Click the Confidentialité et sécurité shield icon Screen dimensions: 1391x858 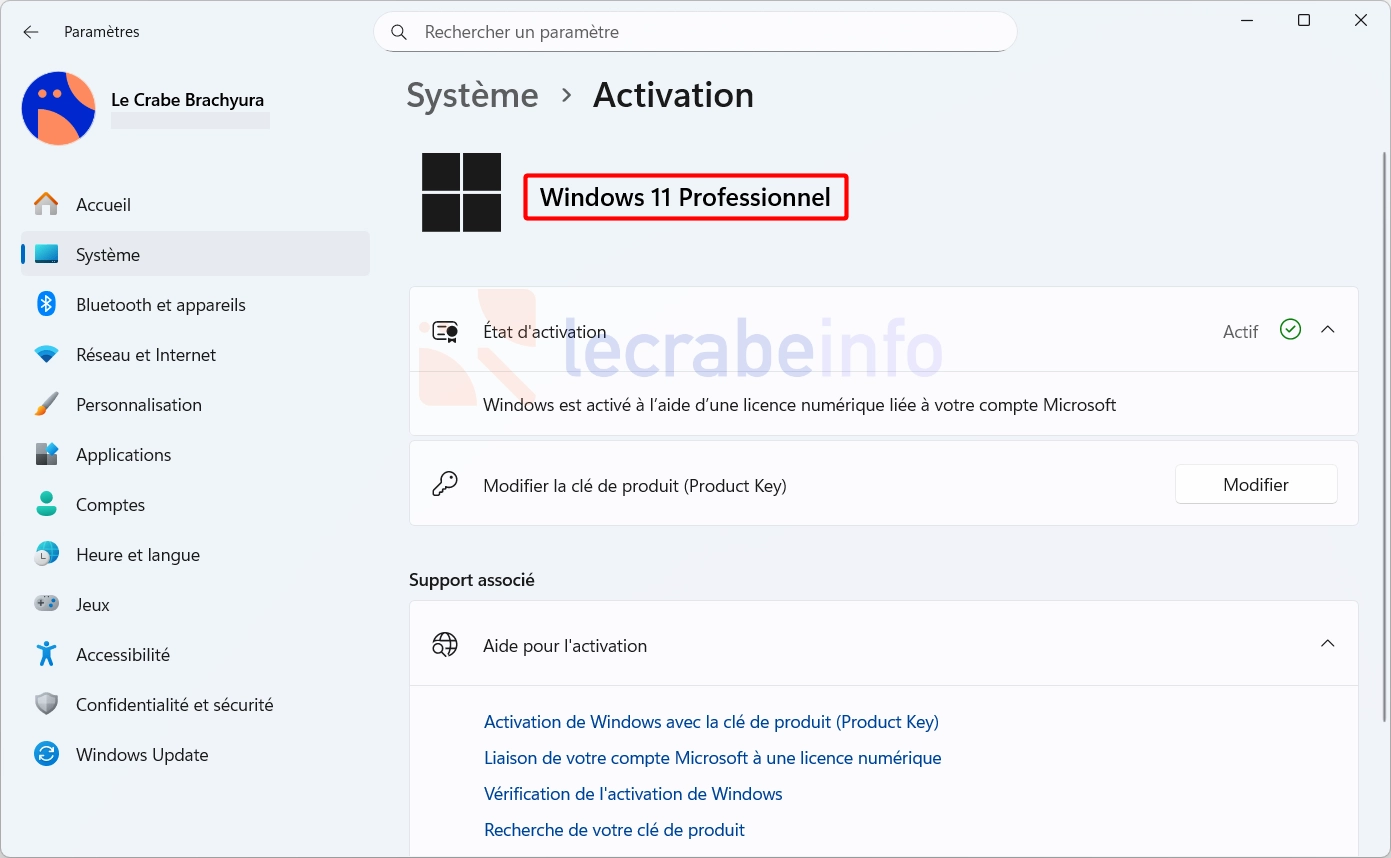click(x=46, y=705)
